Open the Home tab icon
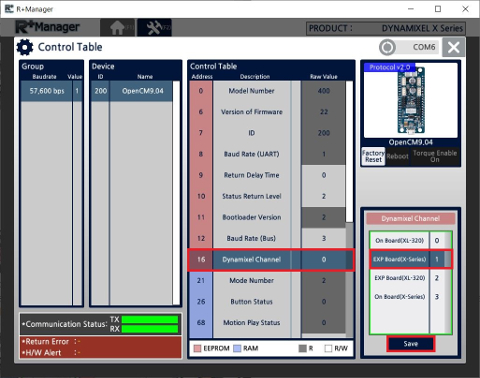480x378 pixels. tap(117, 28)
